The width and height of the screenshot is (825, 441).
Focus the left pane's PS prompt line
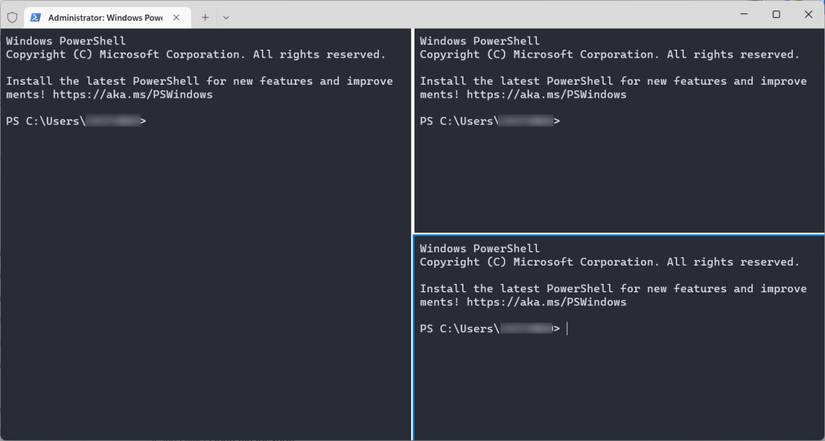(x=76, y=121)
